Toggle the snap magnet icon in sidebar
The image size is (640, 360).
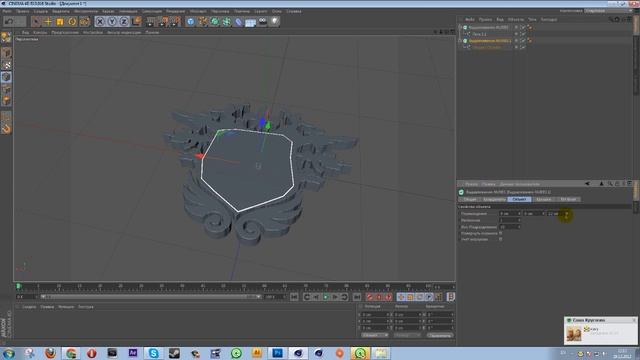coord(6,129)
